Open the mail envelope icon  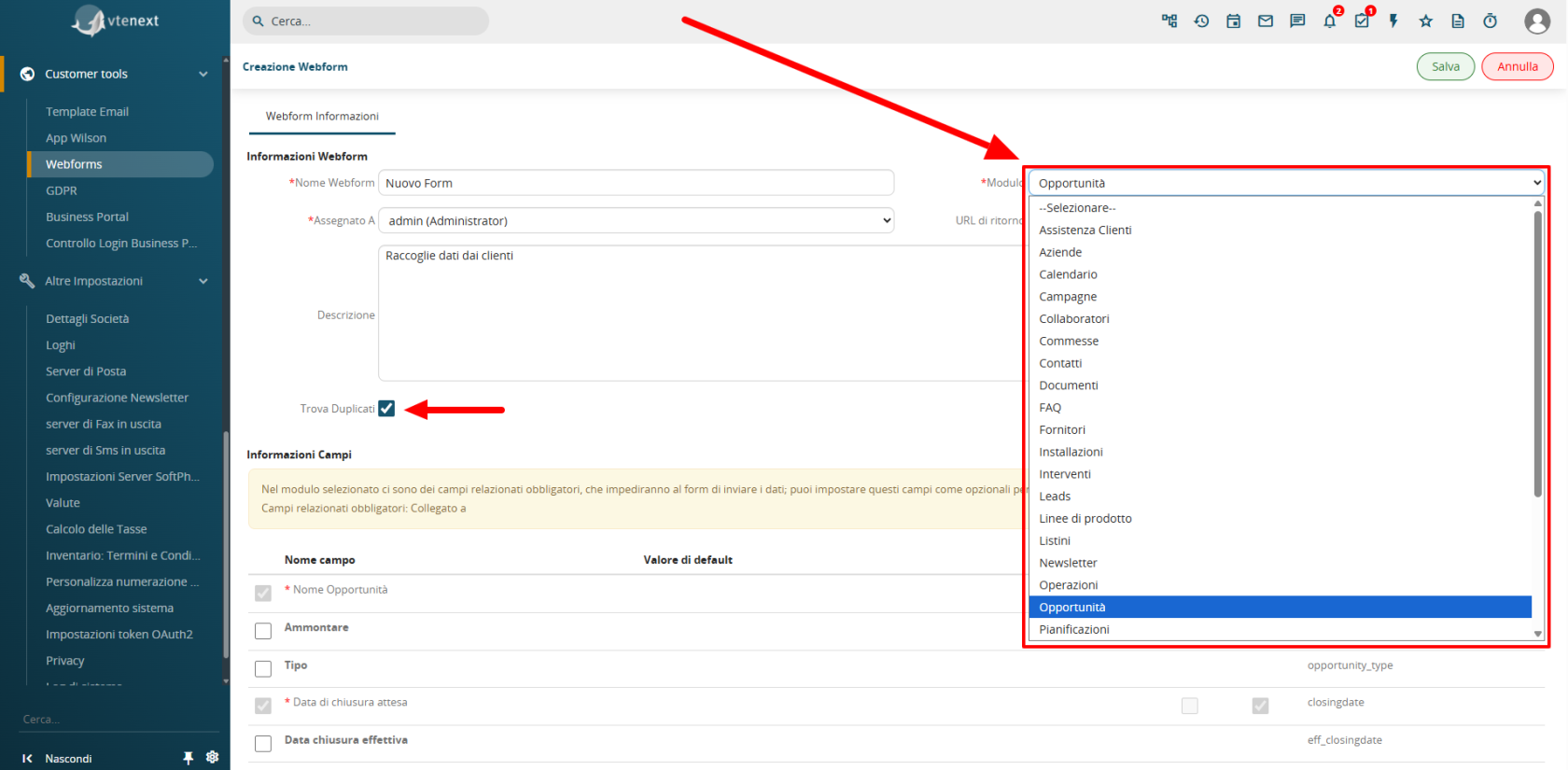click(1266, 21)
